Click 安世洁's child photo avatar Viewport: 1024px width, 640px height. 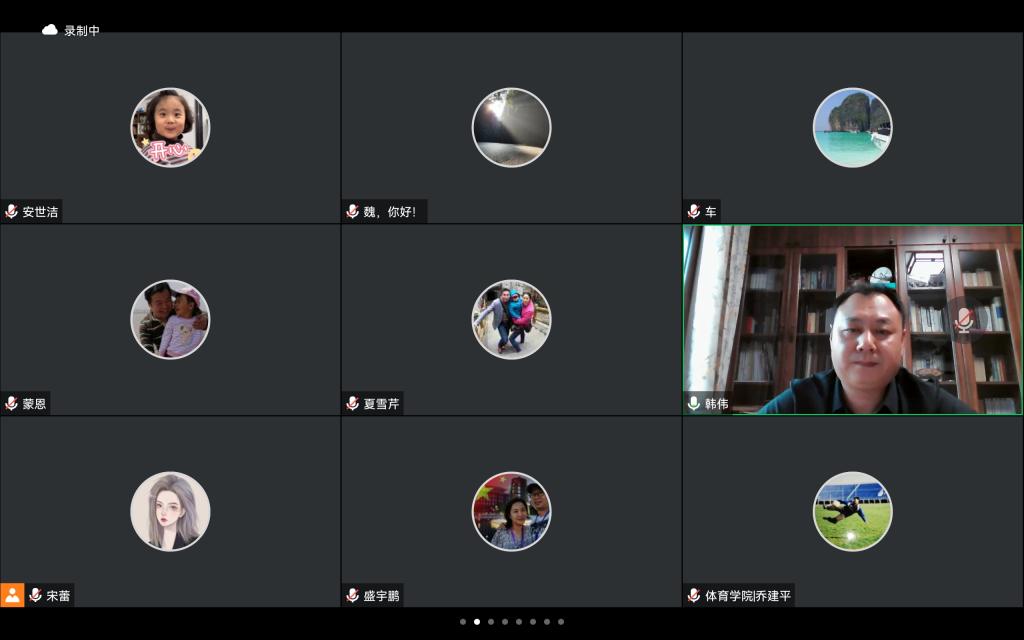pyautogui.click(x=170, y=127)
